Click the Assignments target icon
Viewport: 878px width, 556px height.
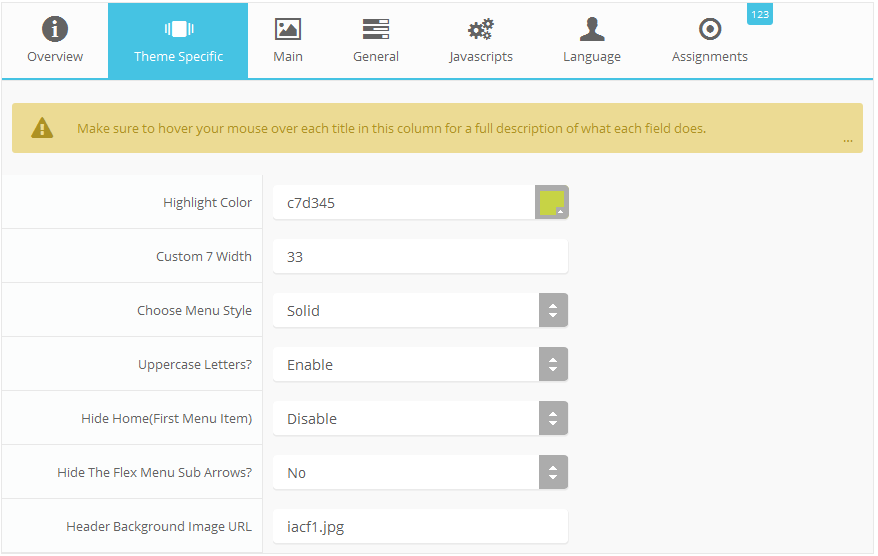point(710,29)
